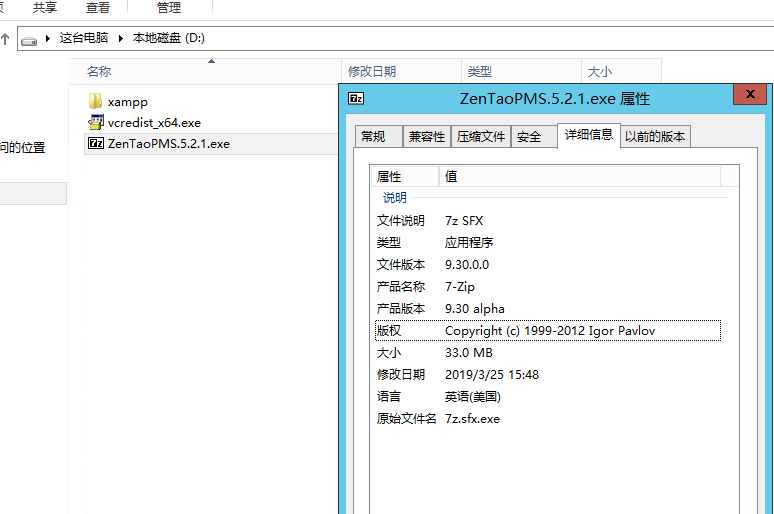Image resolution: width=774 pixels, height=514 pixels.
Task: Expand the arrow before 这台电脑 breadcrumb
Action: [x=48, y=38]
